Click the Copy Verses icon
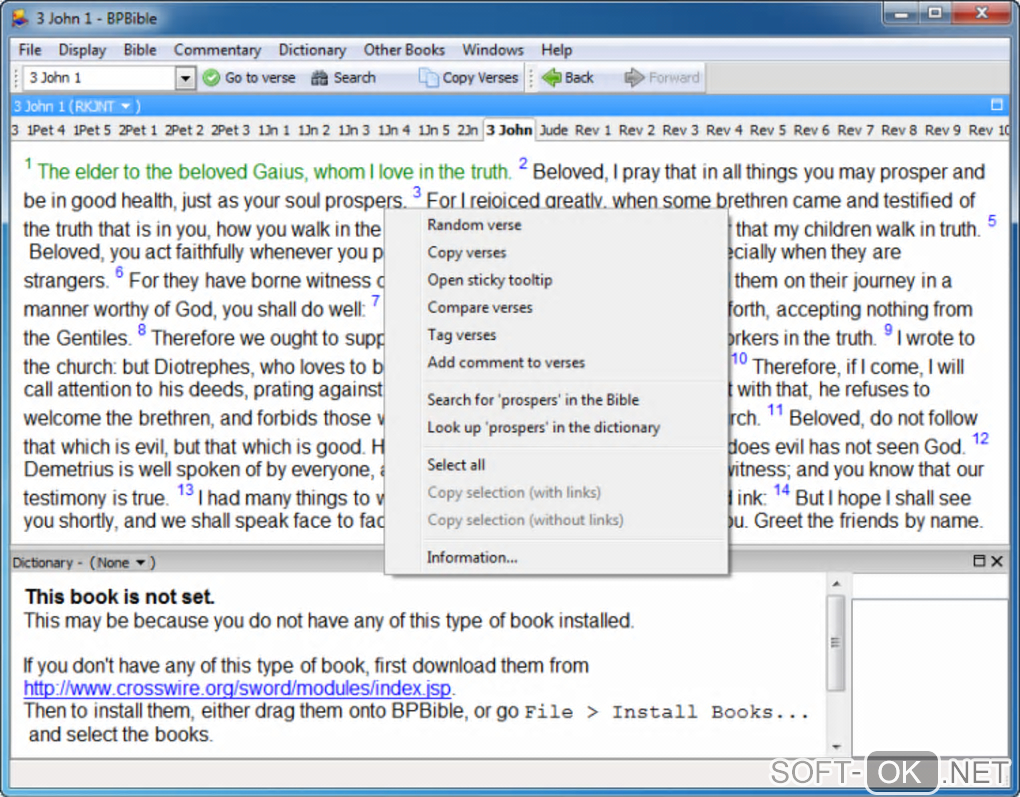This screenshot has height=797, width=1020. [x=428, y=78]
